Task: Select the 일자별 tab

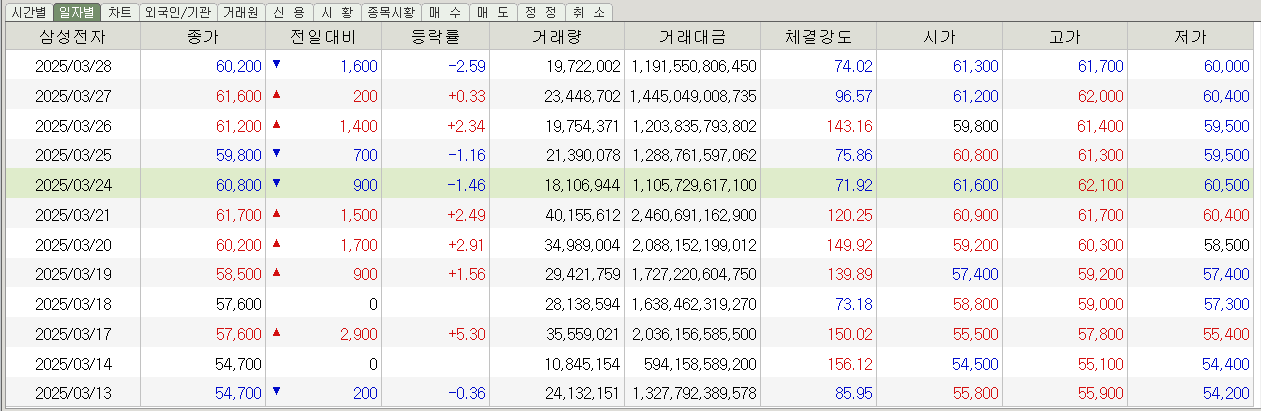Action: pos(76,12)
